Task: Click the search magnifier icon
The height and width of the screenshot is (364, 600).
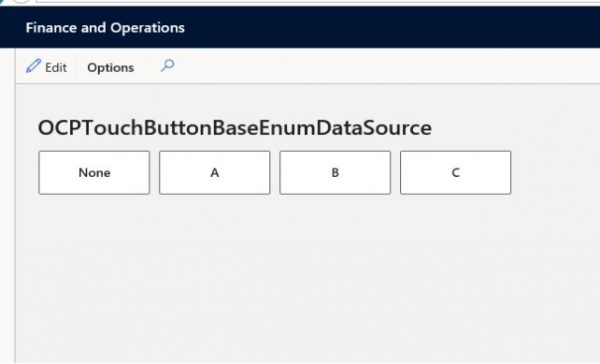Action: 167,66
